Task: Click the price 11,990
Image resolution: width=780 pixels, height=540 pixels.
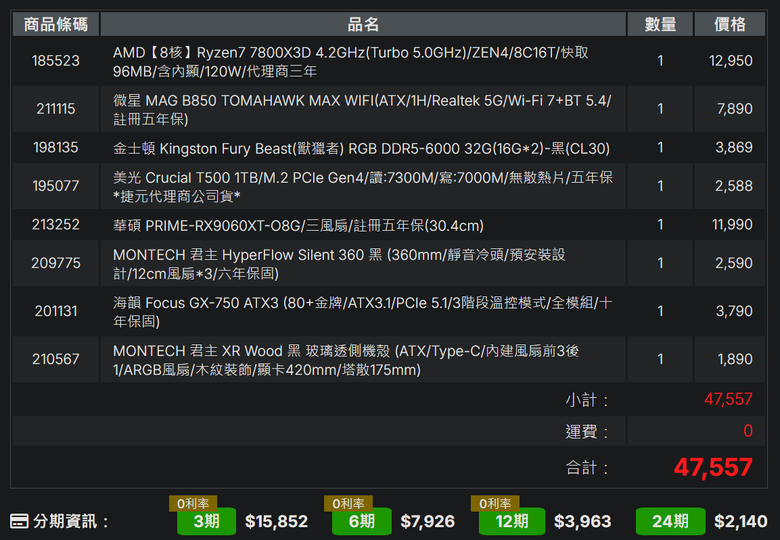Action: pyautogui.click(x=732, y=224)
